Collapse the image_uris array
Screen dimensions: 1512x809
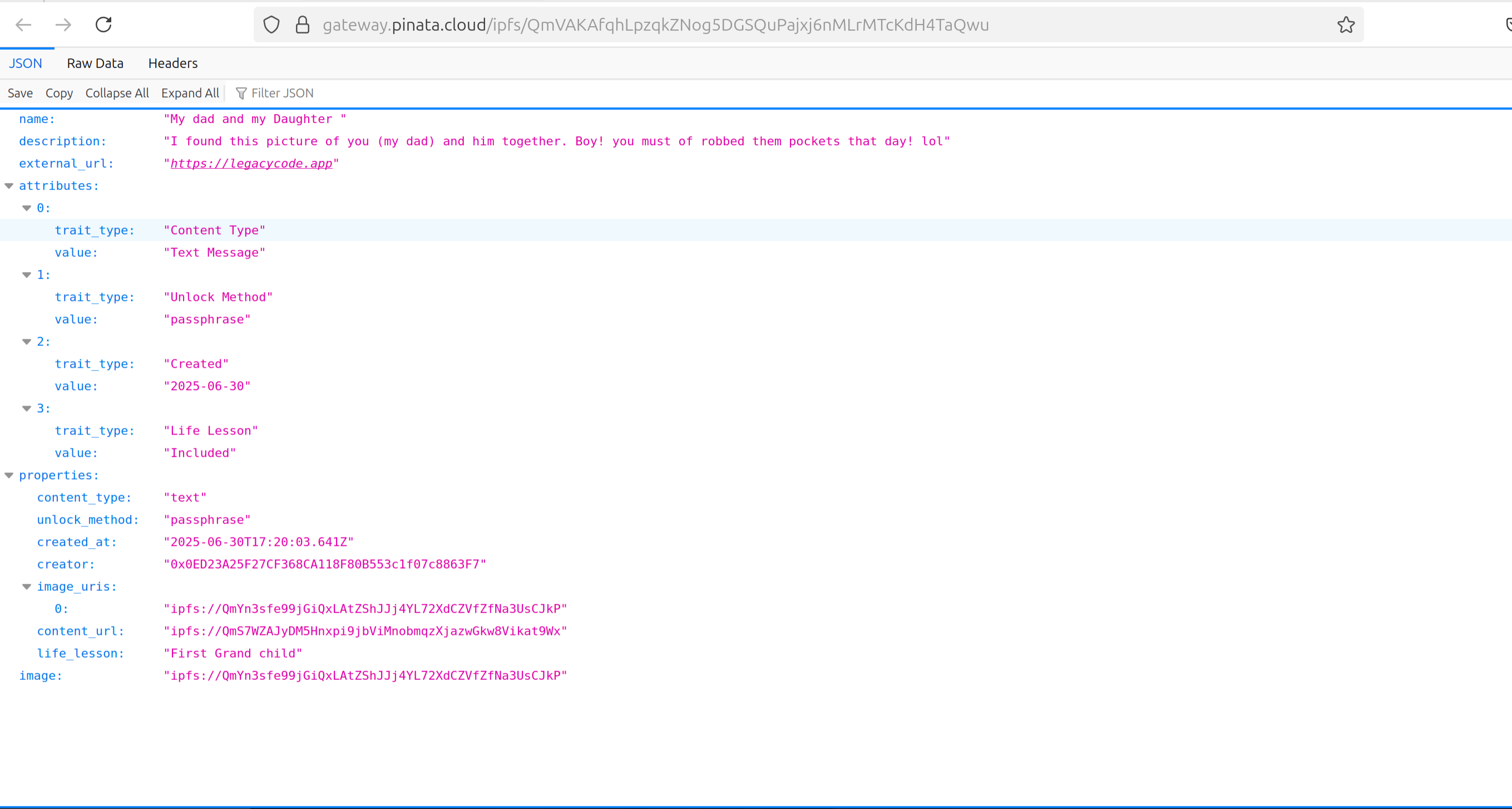pos(26,587)
